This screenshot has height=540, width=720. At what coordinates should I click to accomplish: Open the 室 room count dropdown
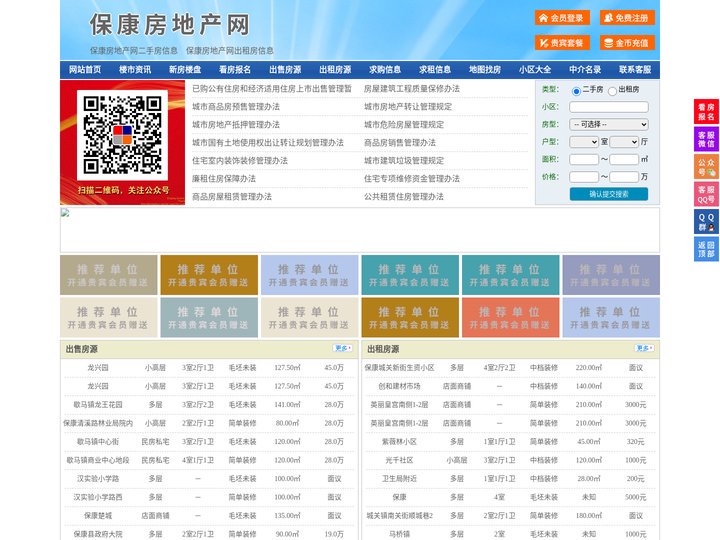pos(584,142)
